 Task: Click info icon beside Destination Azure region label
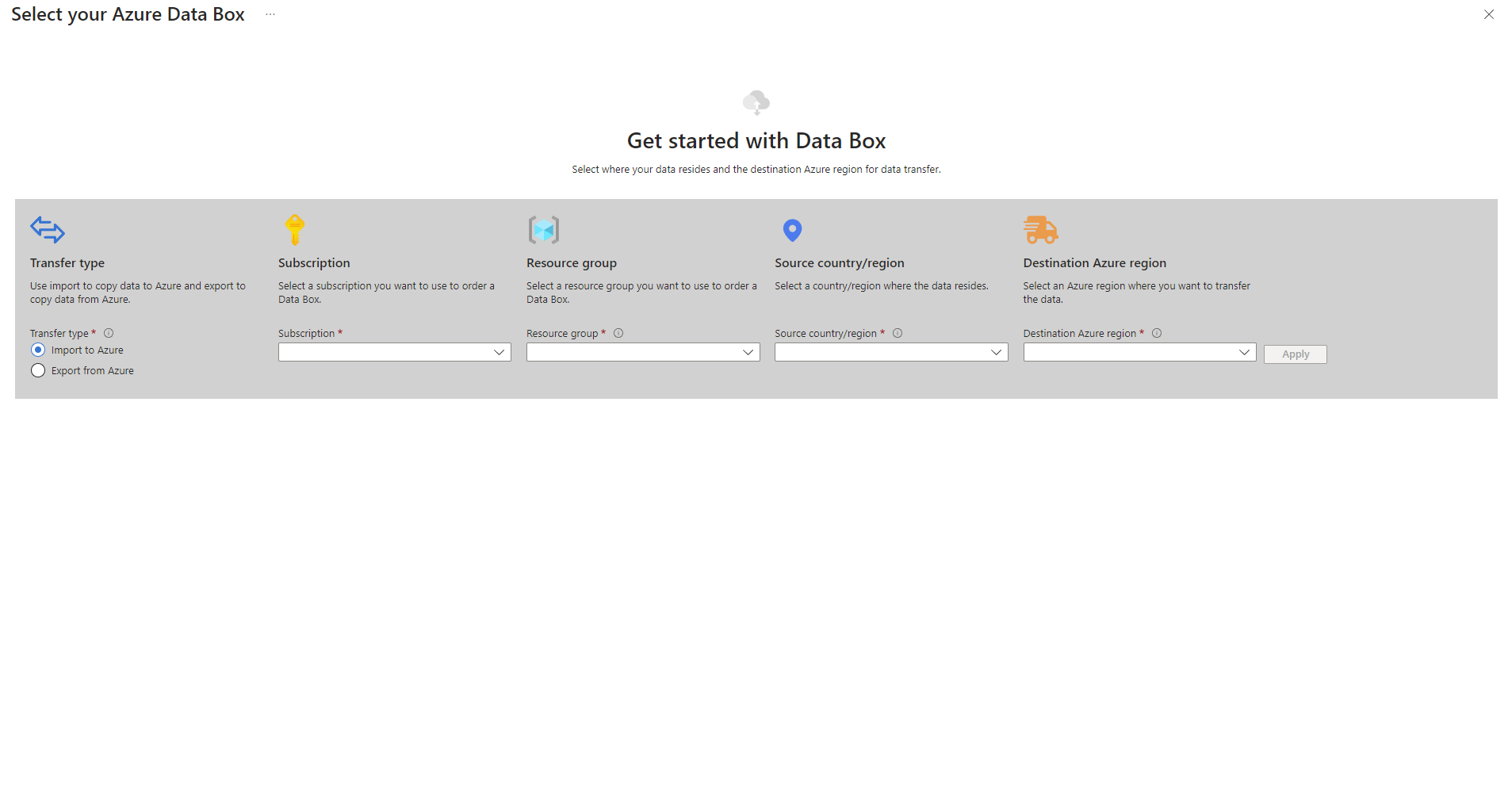(x=1157, y=333)
